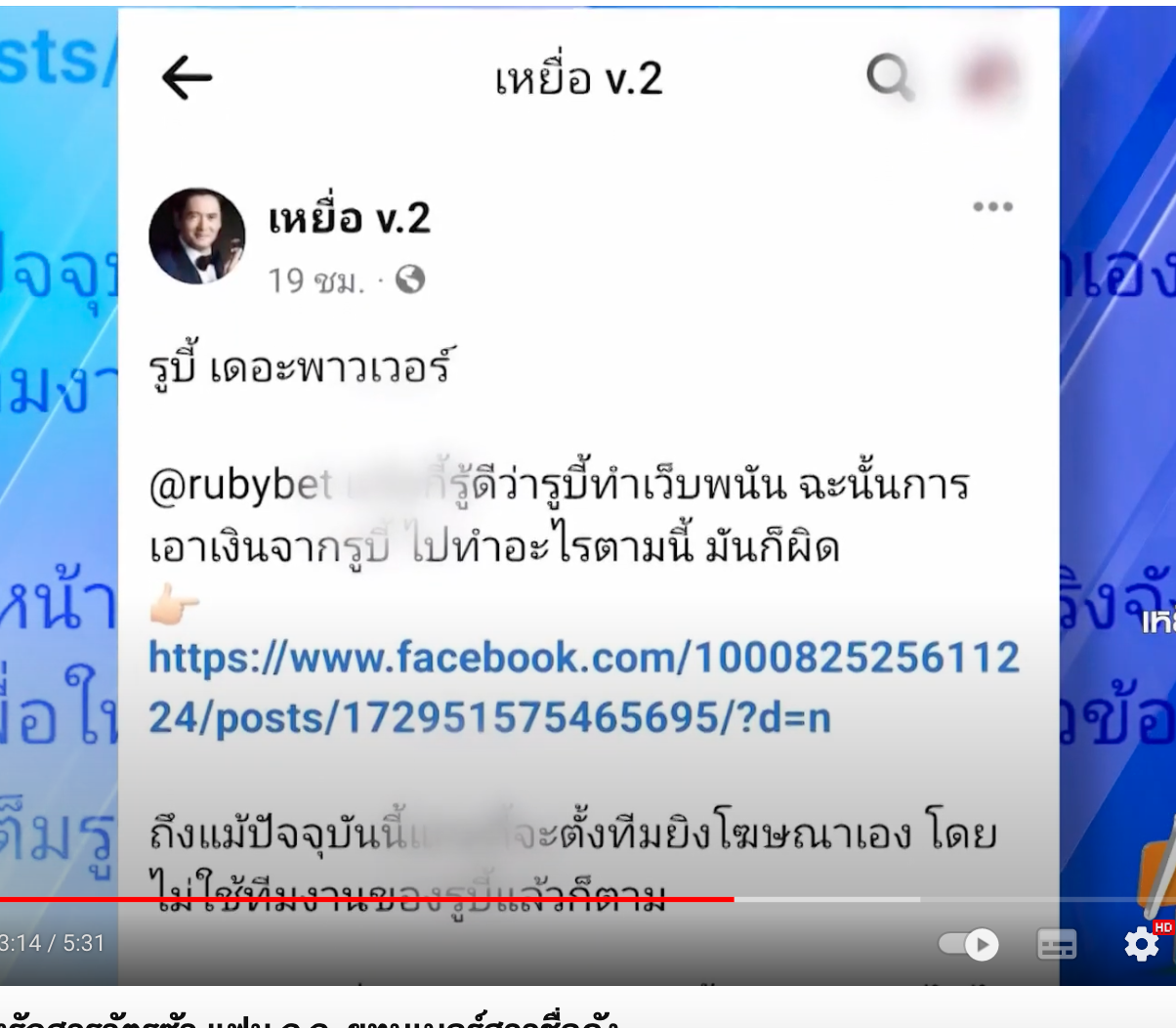1176x1028 pixels.
Task: Click the 3:14 / 5:31 time display
Action: (52, 943)
